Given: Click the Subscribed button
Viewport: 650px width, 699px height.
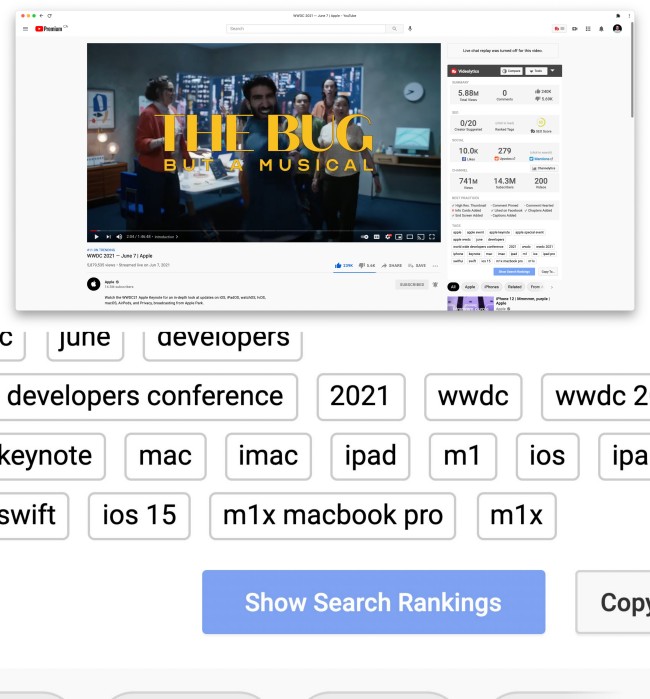Looking at the screenshot, I should (x=411, y=284).
